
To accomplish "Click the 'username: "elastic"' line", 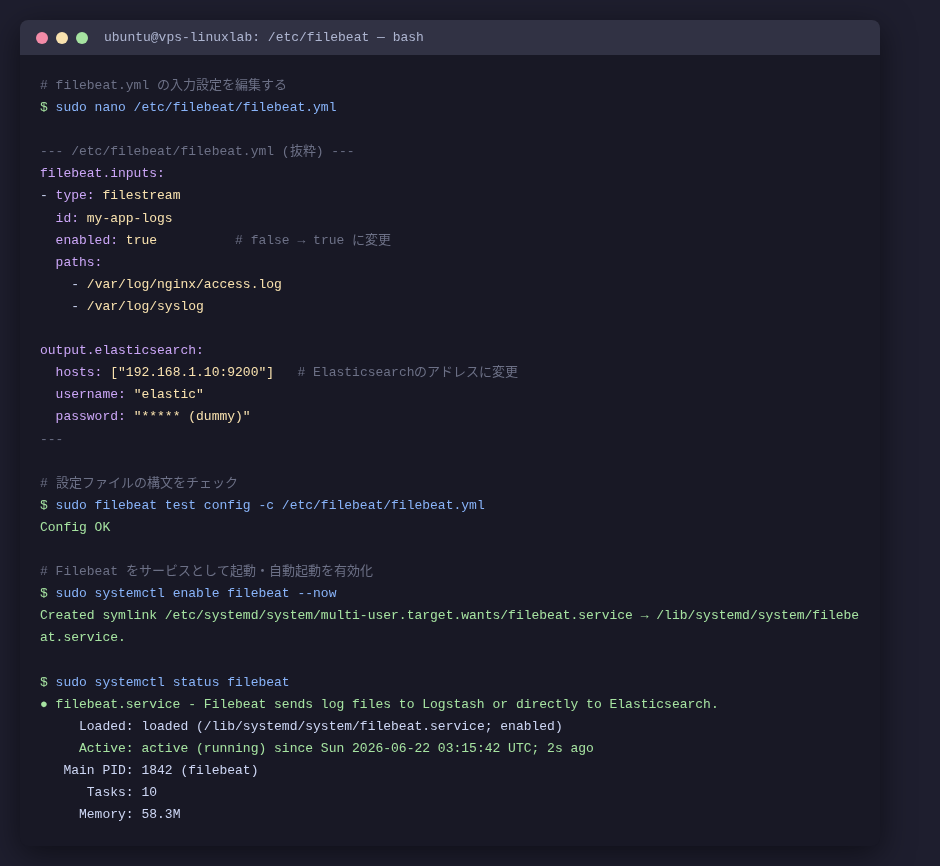I will 129,394.
